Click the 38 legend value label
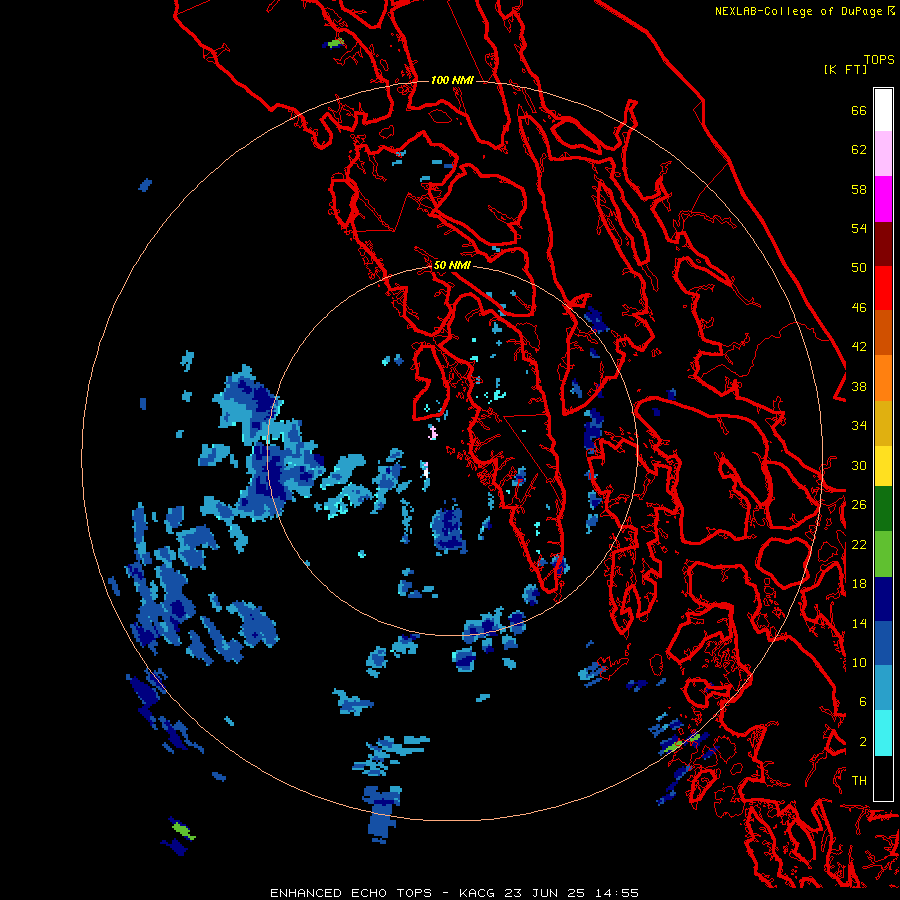900x900 pixels. pos(859,386)
